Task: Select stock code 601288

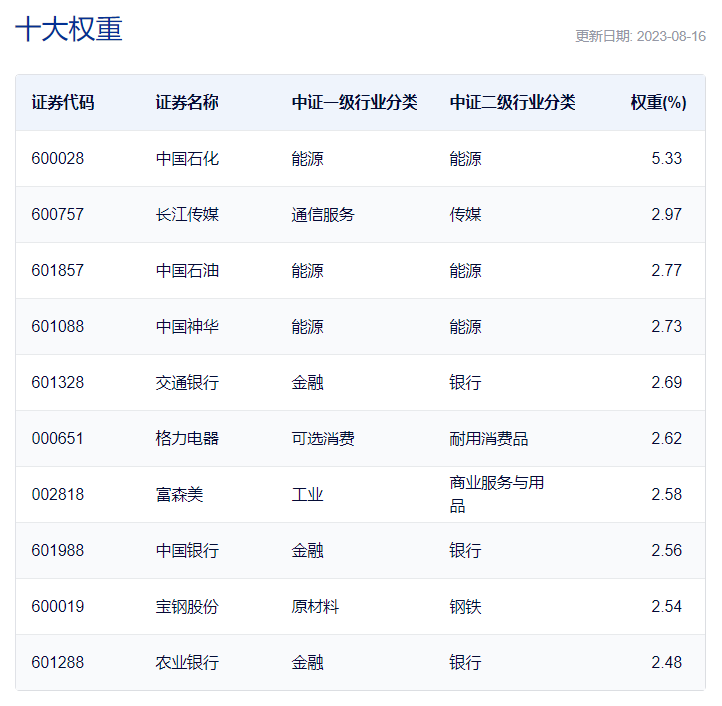Action: click(x=58, y=663)
